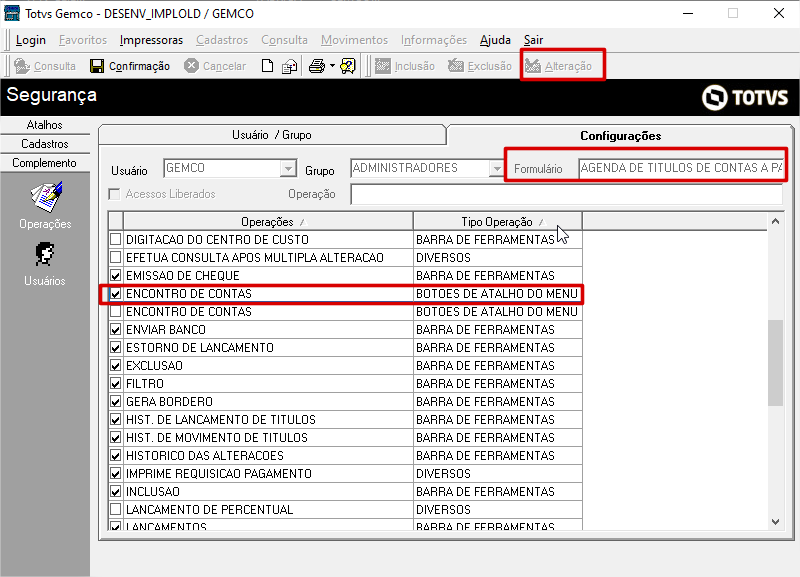Check LANCAMENTO DE PERCENTUAL checkbox
This screenshot has width=800, height=577.
116,510
